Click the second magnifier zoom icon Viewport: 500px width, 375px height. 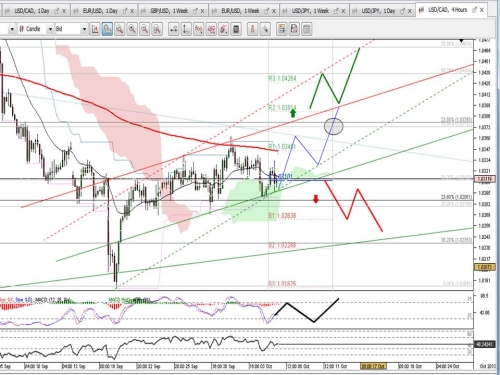(x=132, y=29)
